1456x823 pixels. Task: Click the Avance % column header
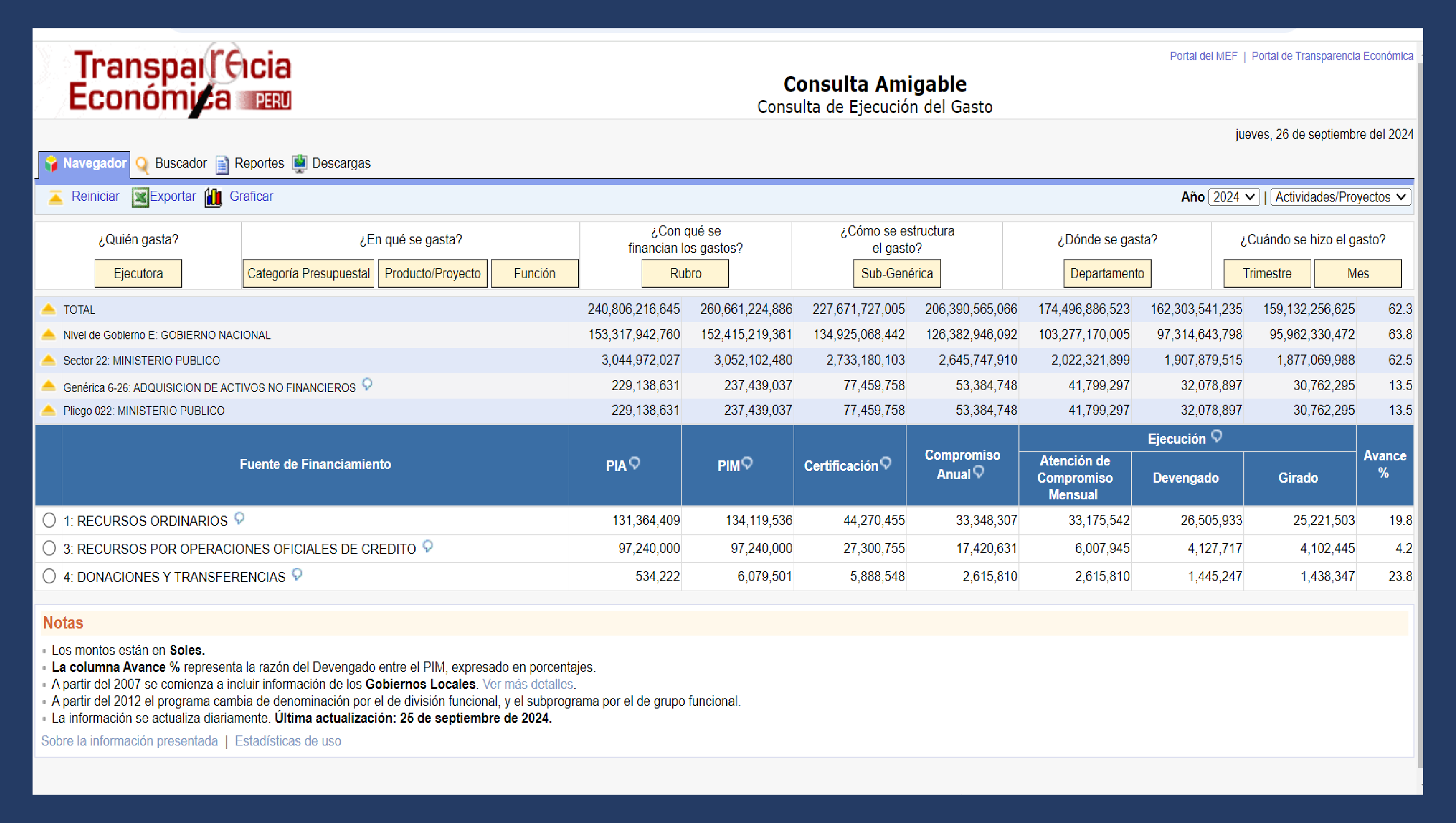pyautogui.click(x=1384, y=464)
